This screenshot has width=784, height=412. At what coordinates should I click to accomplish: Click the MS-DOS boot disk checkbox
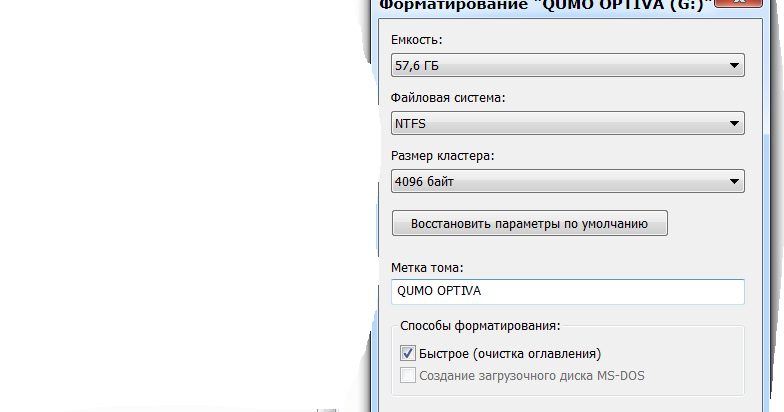(408, 375)
